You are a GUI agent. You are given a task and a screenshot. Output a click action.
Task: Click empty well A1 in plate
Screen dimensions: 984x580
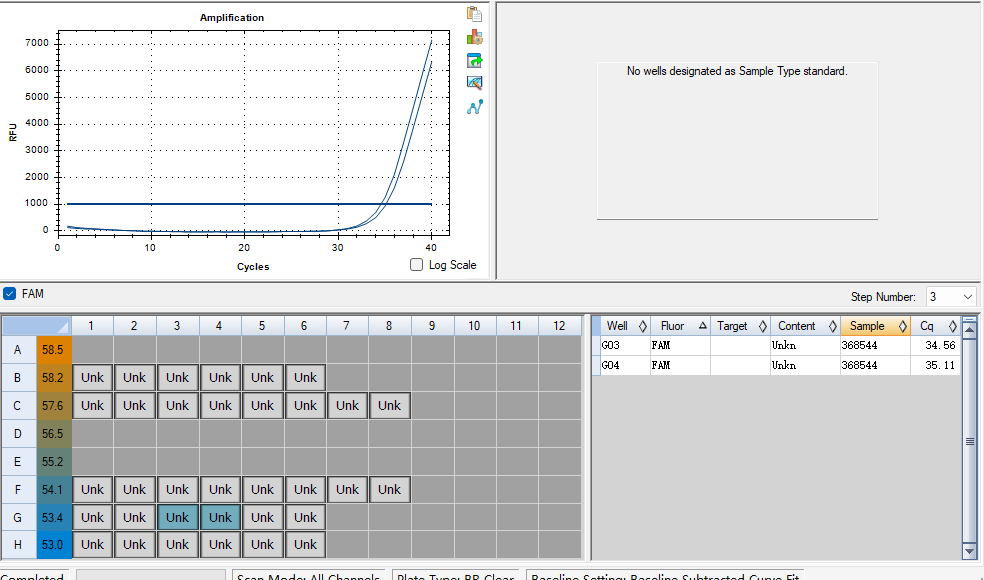point(92,350)
